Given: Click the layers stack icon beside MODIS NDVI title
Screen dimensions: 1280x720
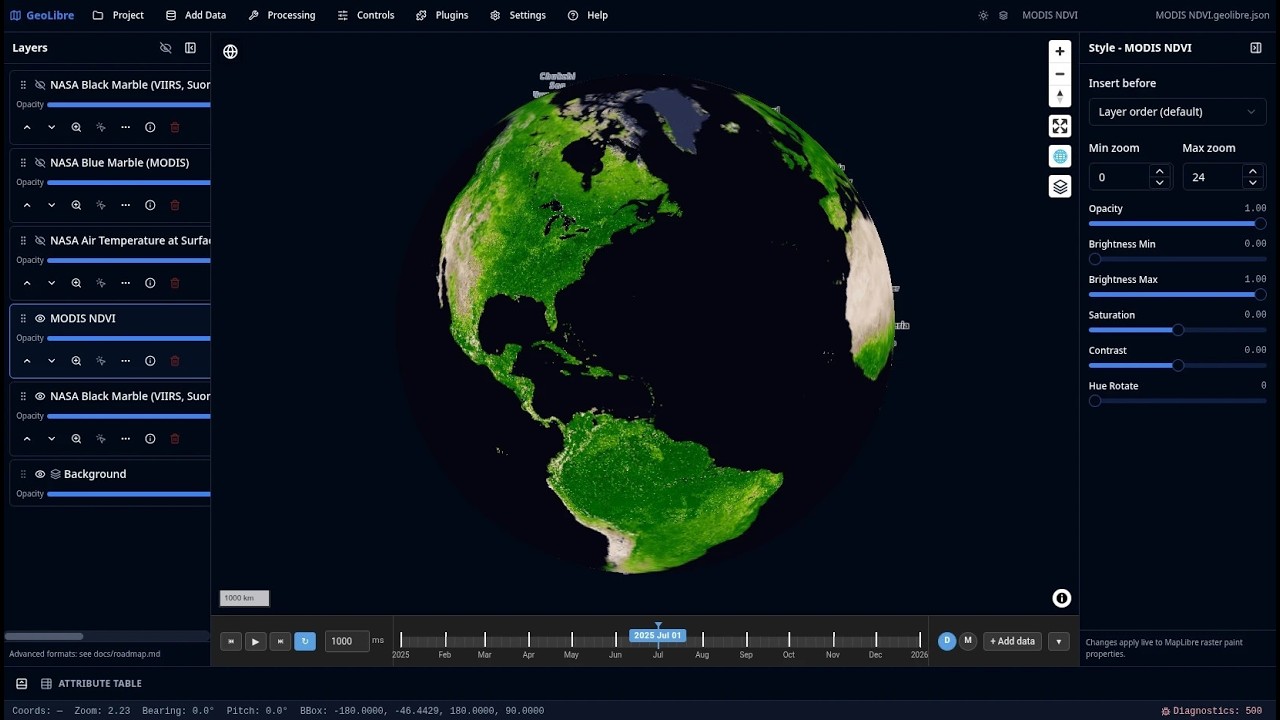Looking at the screenshot, I should click(x=1003, y=15).
